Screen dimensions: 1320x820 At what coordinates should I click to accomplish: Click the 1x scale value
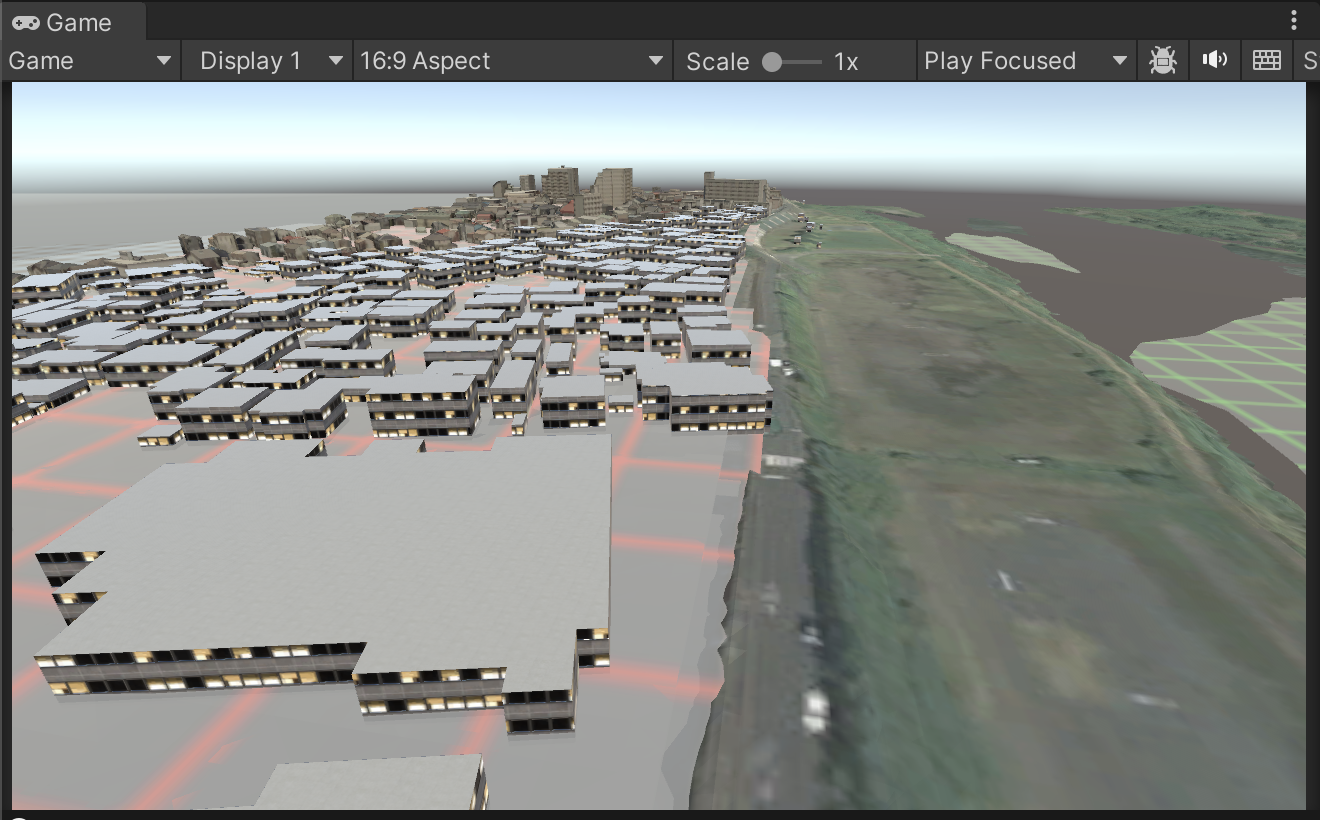point(846,61)
